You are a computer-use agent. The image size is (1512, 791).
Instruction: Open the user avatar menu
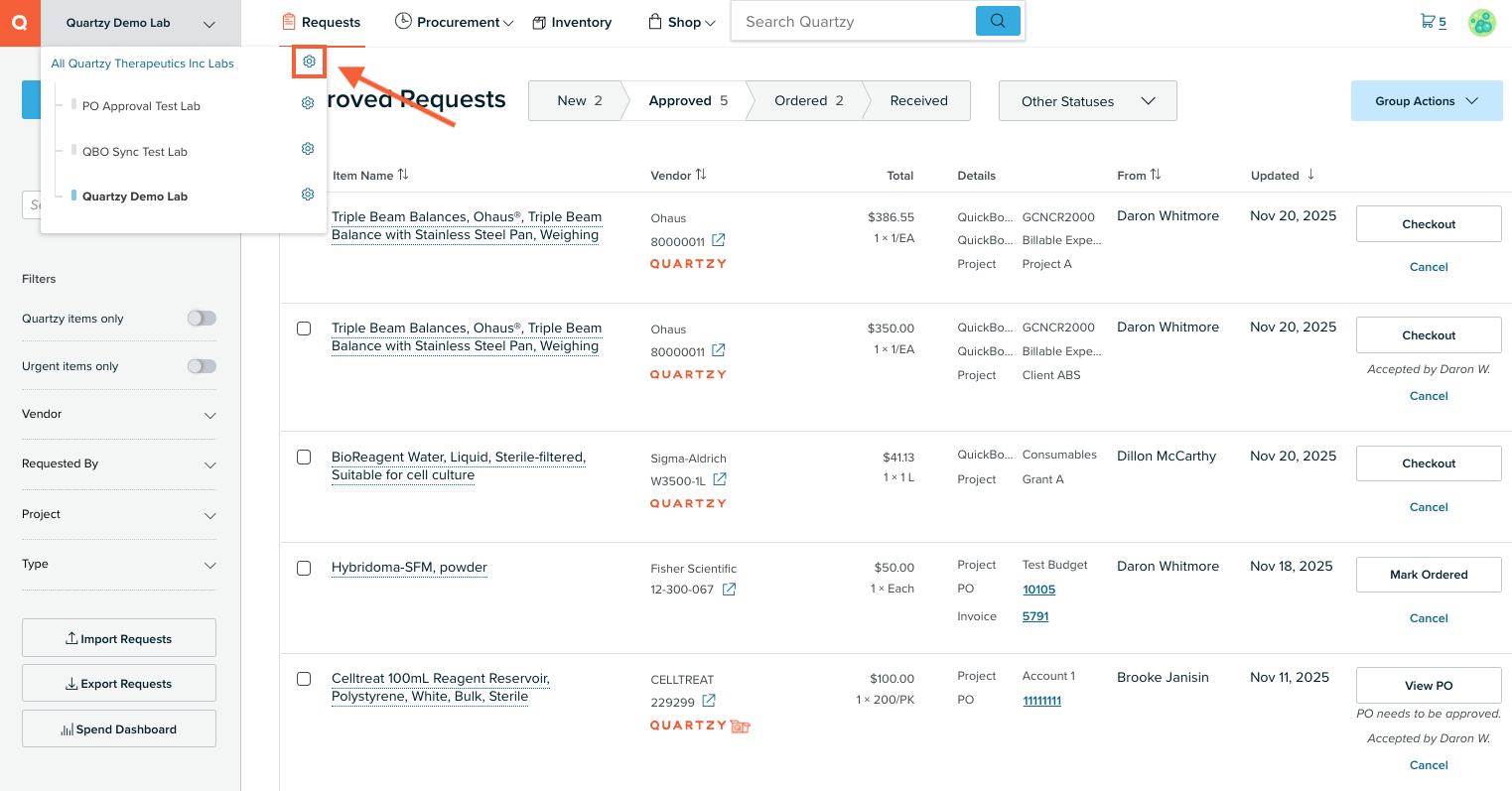pos(1482,23)
